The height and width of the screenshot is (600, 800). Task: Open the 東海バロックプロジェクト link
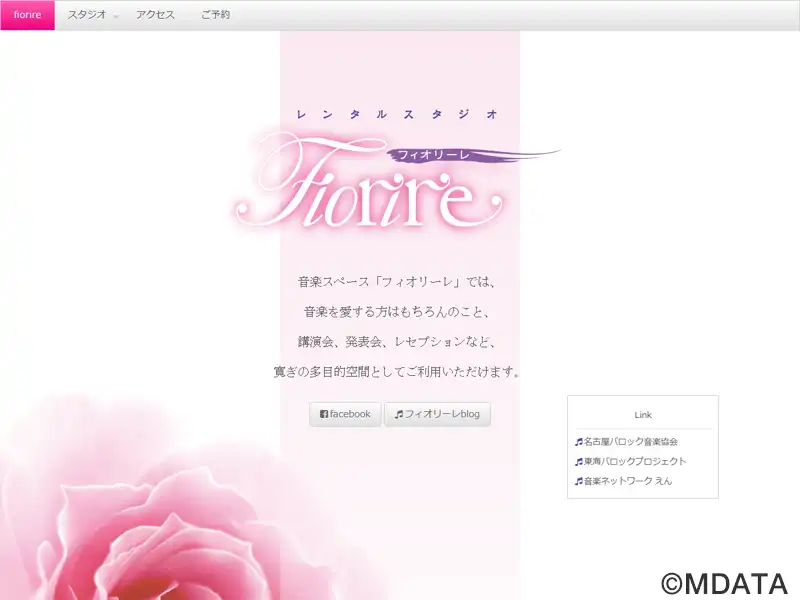[x=635, y=461]
